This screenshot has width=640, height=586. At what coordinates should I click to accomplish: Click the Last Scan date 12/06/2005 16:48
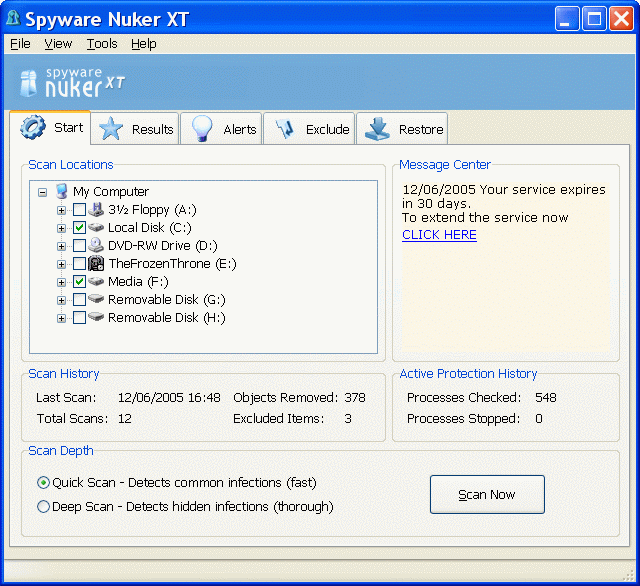click(x=169, y=397)
